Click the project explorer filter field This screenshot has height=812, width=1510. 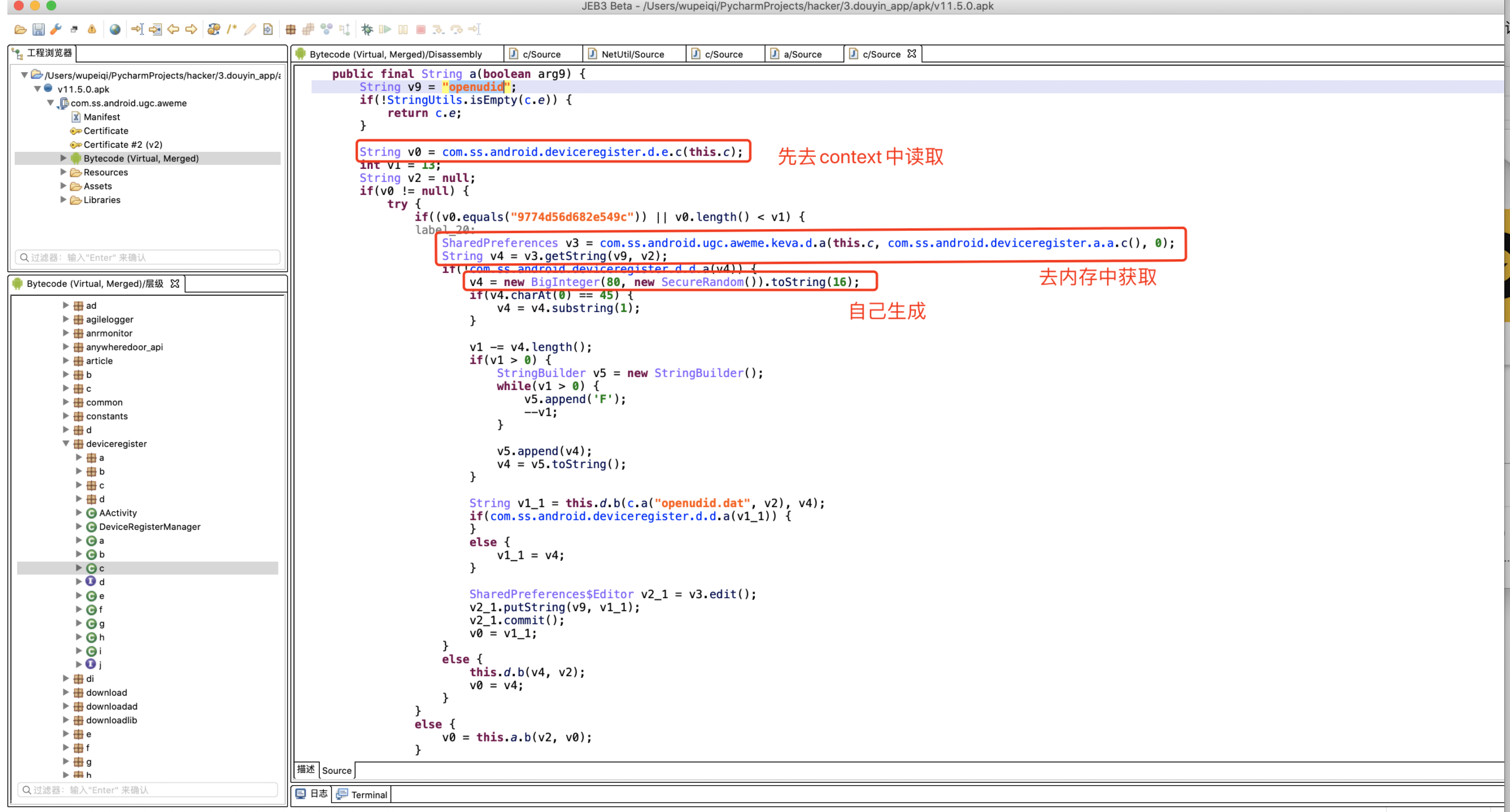[x=148, y=257]
